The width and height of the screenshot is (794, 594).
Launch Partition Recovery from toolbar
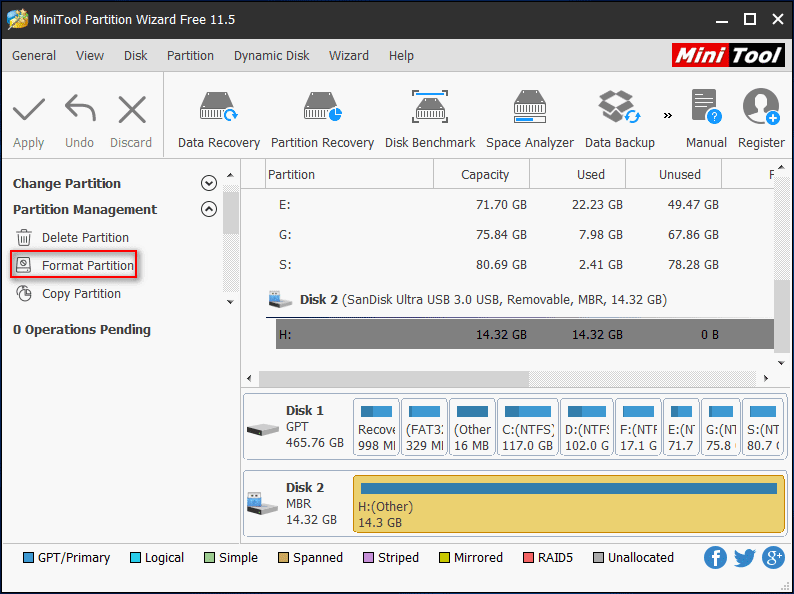(x=322, y=119)
